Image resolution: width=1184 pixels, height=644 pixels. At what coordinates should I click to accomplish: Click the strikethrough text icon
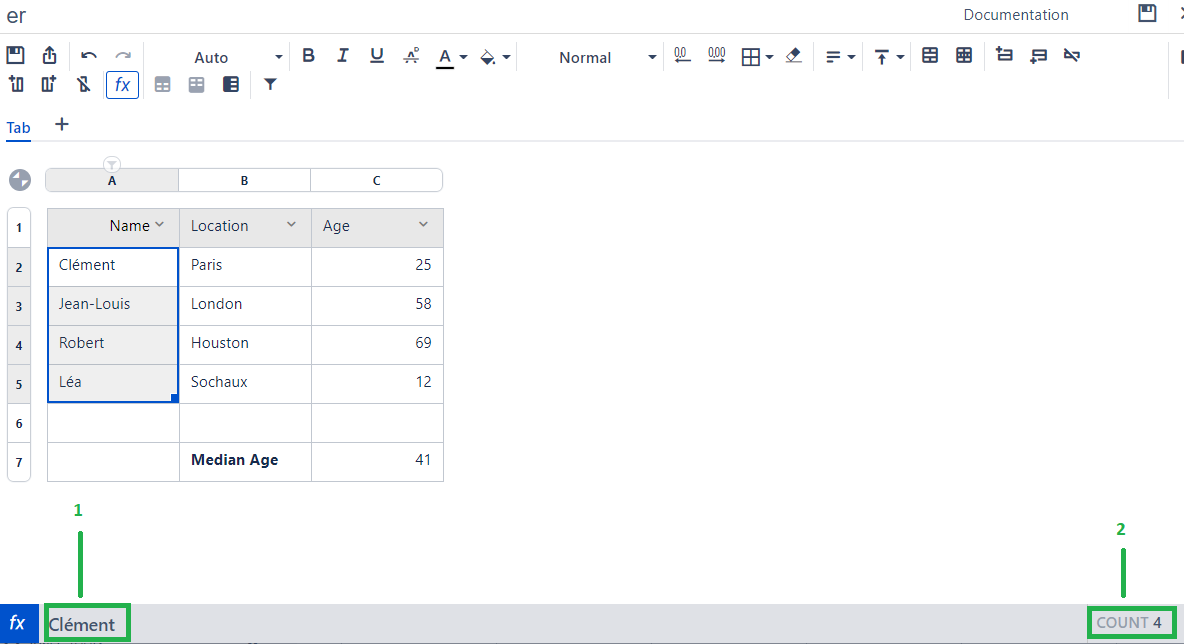[411, 56]
